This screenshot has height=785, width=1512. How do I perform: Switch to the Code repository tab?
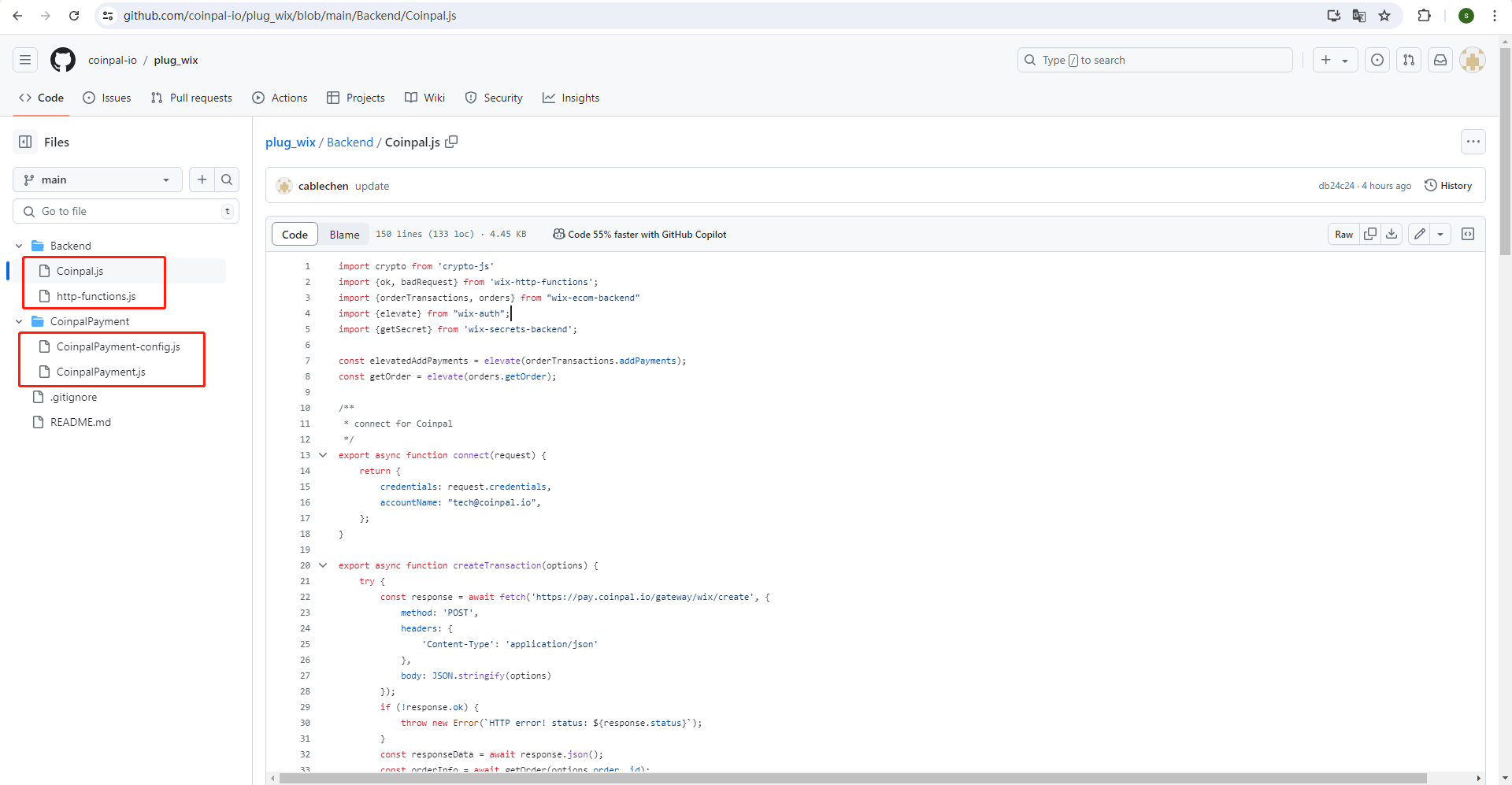click(42, 98)
